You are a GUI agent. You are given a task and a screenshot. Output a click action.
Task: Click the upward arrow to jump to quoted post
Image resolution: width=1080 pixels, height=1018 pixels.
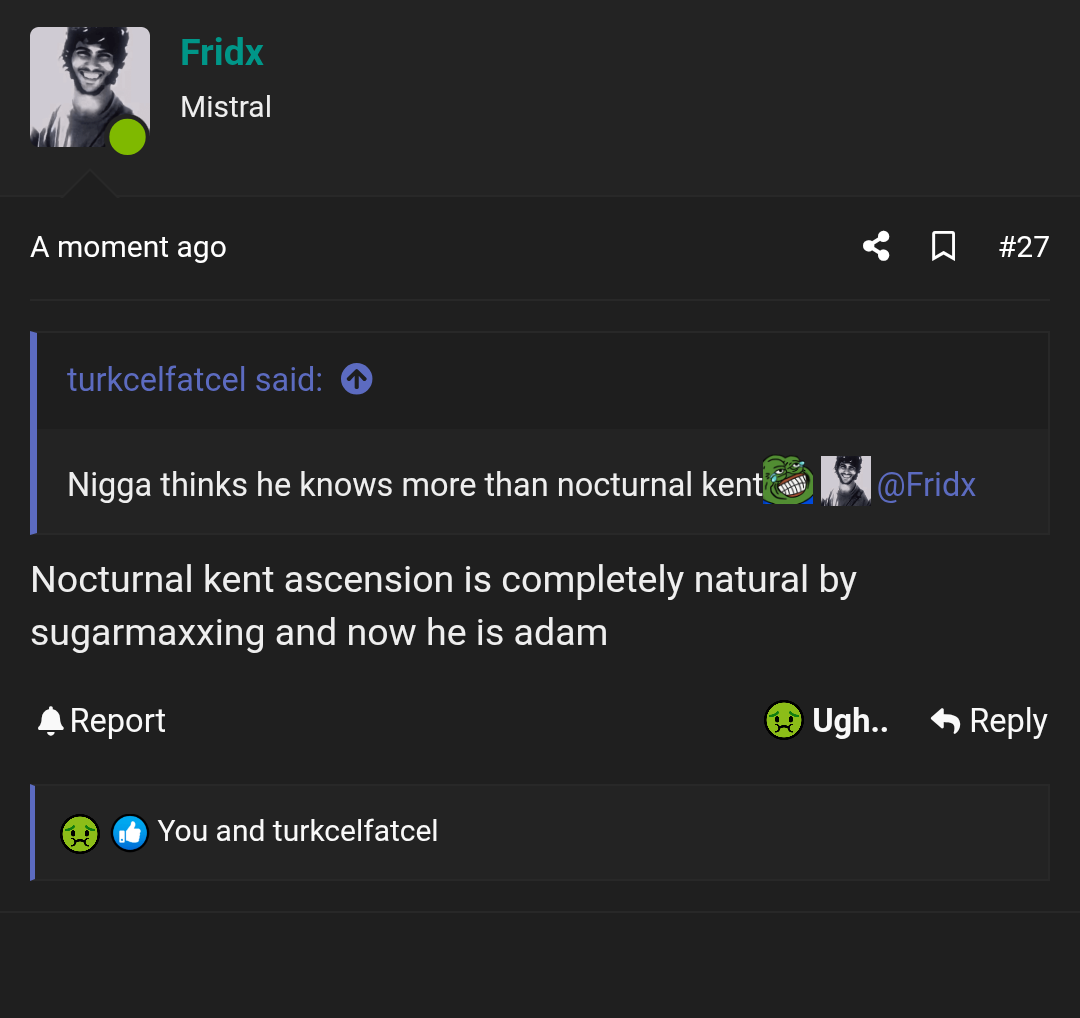[356, 379]
